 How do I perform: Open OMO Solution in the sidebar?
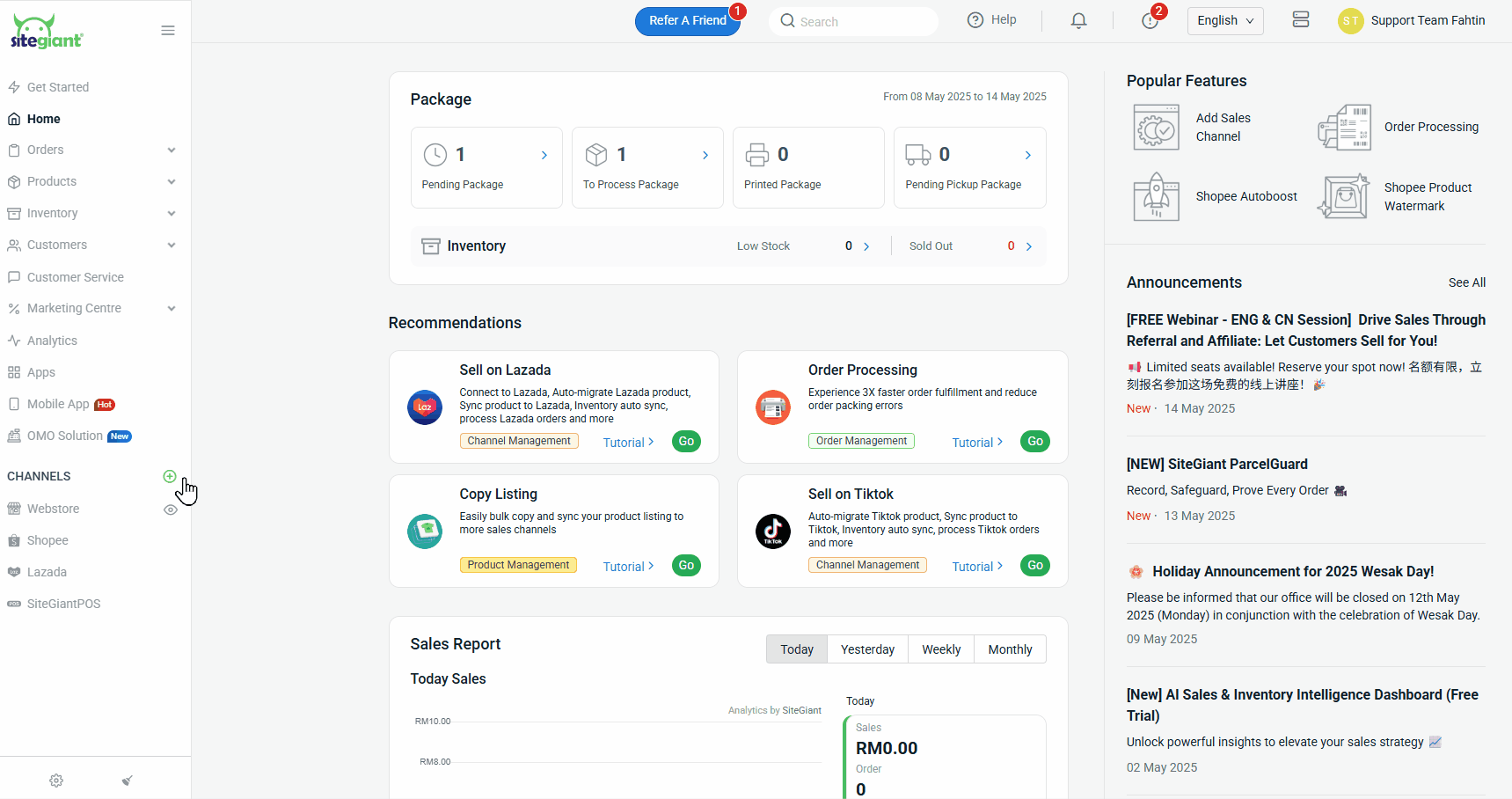pos(65,436)
